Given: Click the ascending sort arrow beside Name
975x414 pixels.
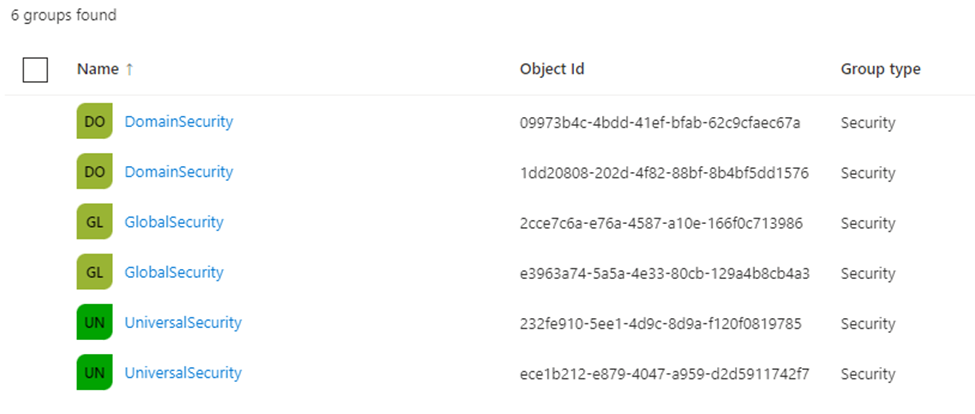Looking at the screenshot, I should coord(129,70).
